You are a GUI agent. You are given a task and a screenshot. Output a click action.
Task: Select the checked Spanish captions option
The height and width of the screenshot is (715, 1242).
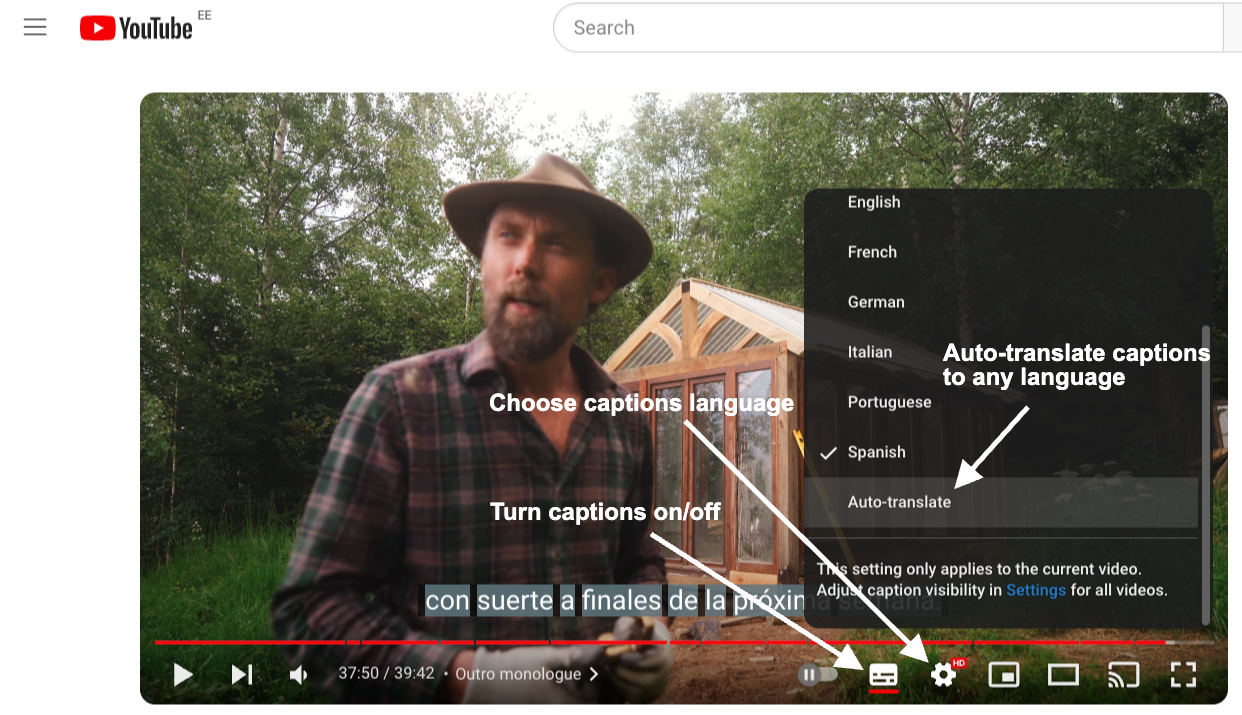(1001, 452)
